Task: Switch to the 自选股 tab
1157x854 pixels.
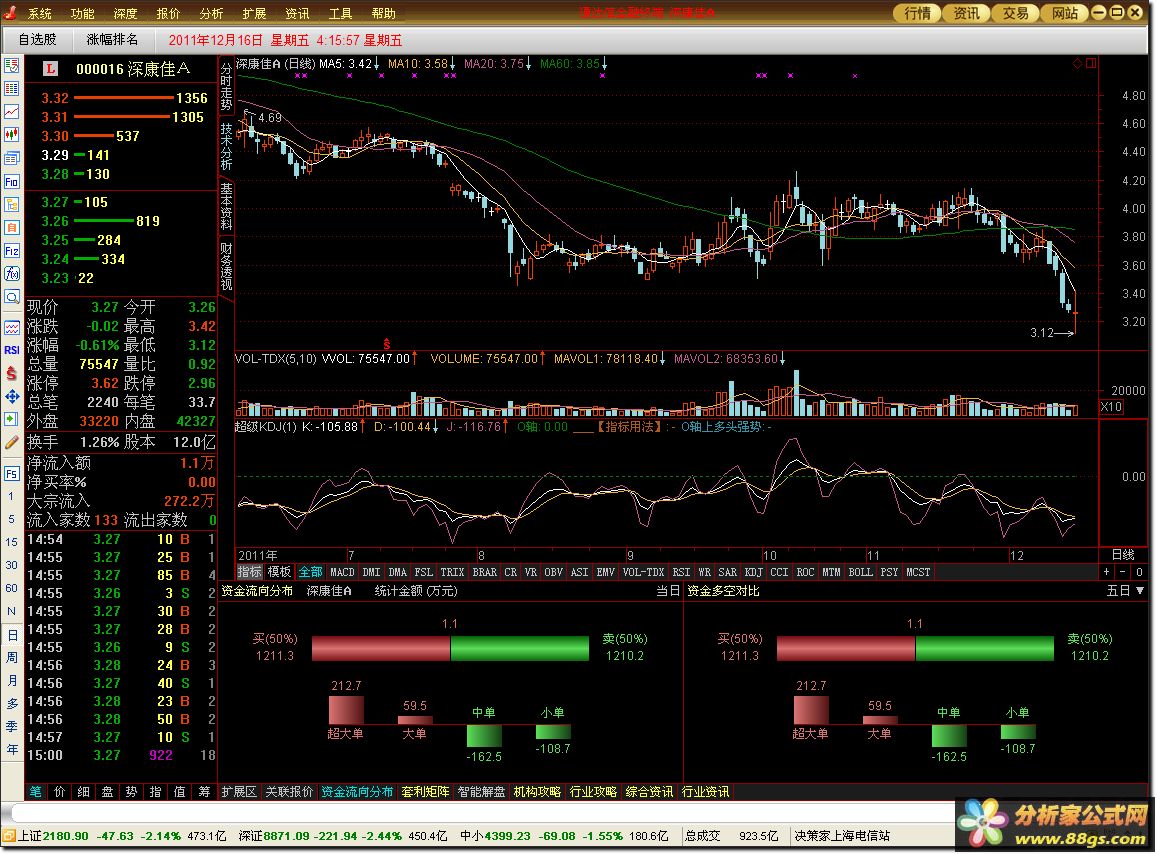Action: point(38,40)
